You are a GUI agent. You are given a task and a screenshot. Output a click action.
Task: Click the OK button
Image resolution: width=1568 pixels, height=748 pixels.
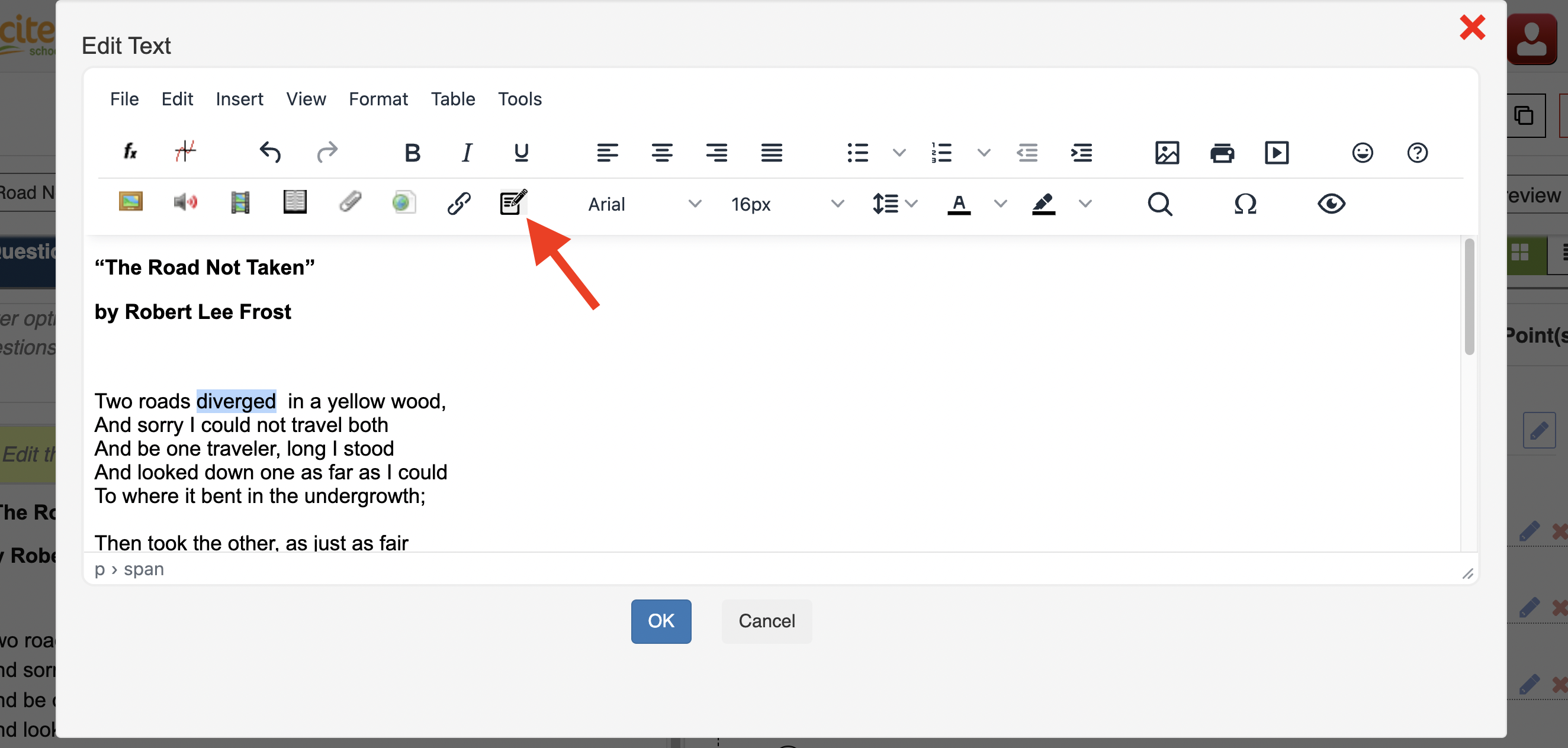tap(660, 621)
